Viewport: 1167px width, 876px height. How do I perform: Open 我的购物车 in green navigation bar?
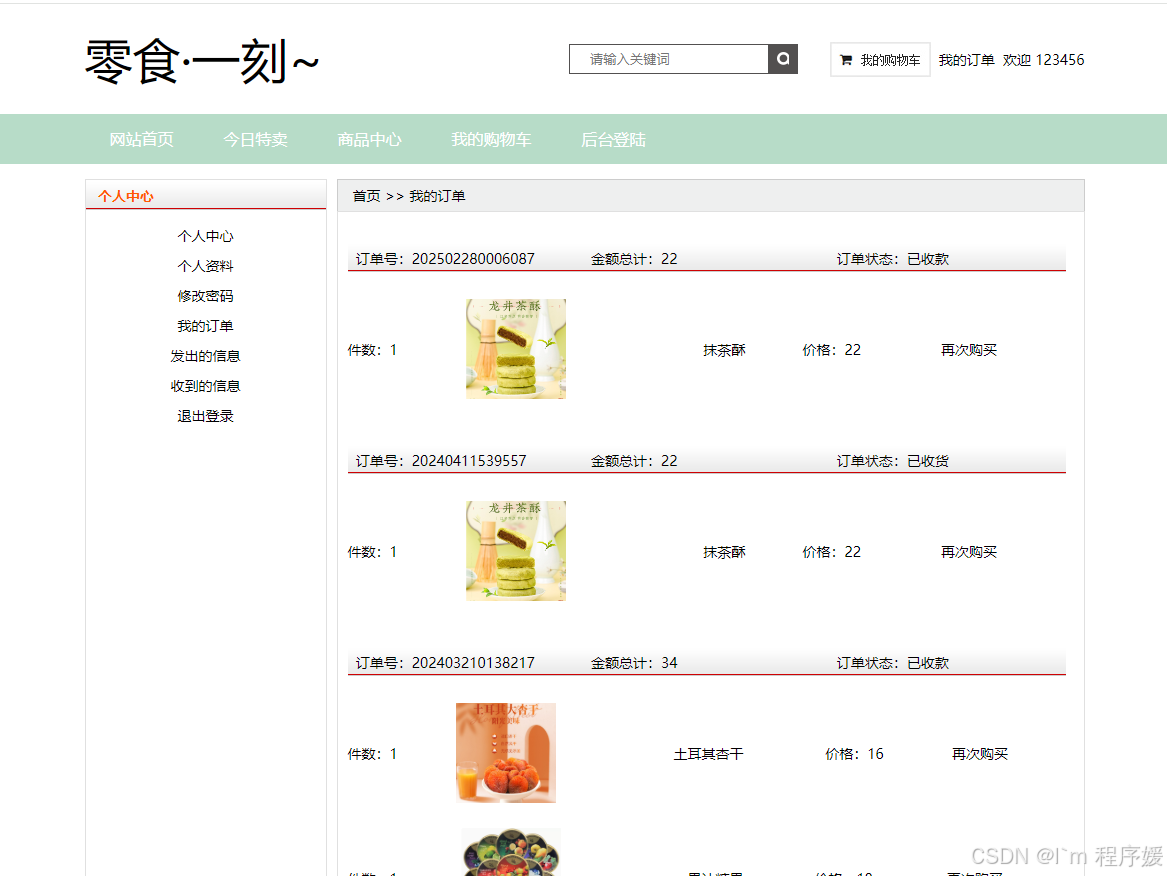point(491,139)
